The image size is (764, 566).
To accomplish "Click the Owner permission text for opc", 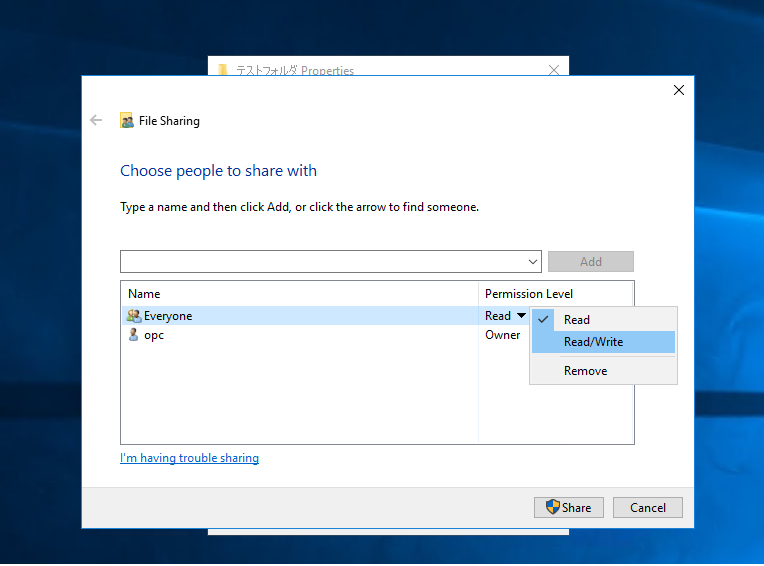I will click(502, 335).
